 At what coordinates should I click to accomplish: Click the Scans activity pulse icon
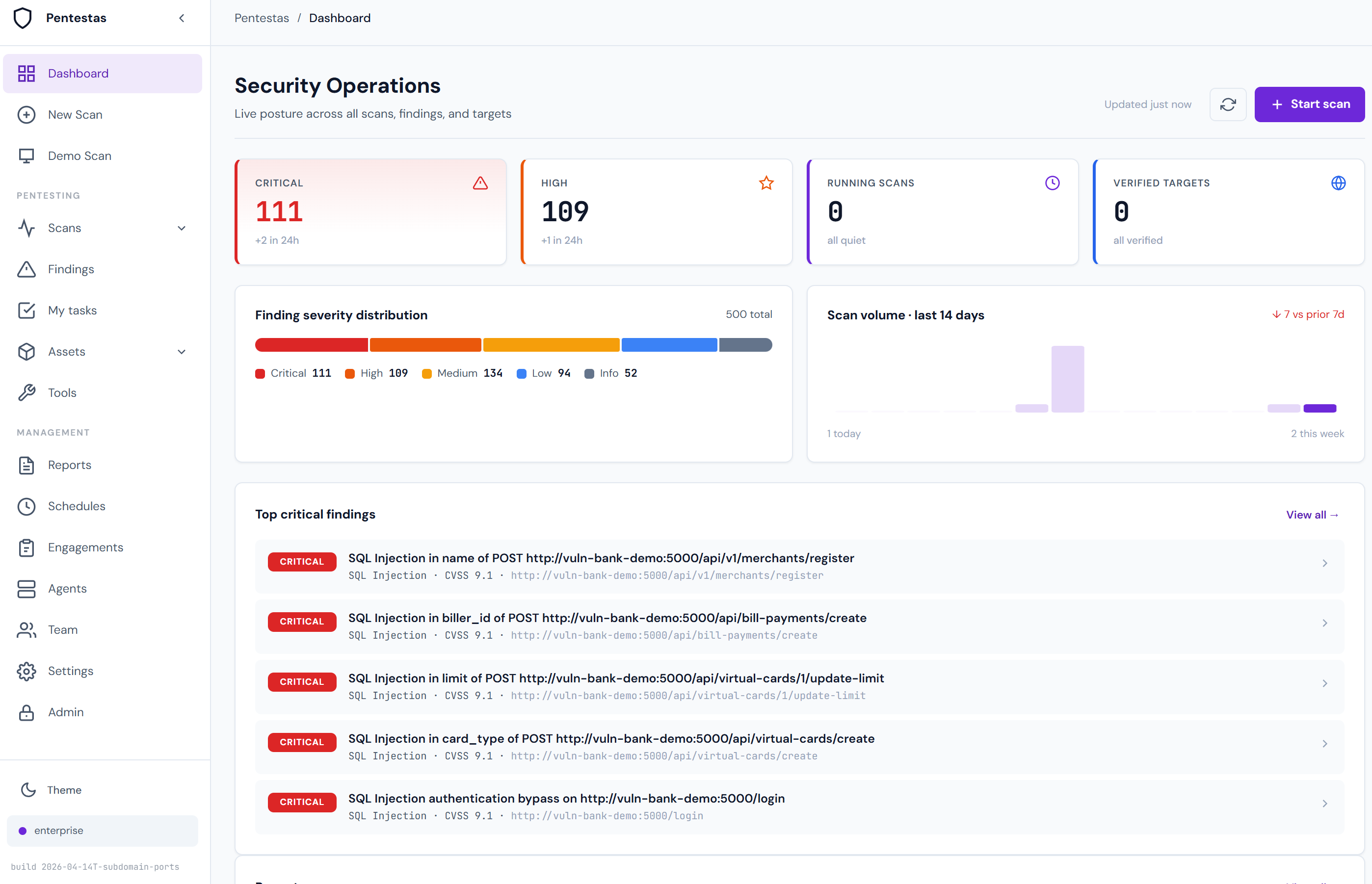coord(26,228)
